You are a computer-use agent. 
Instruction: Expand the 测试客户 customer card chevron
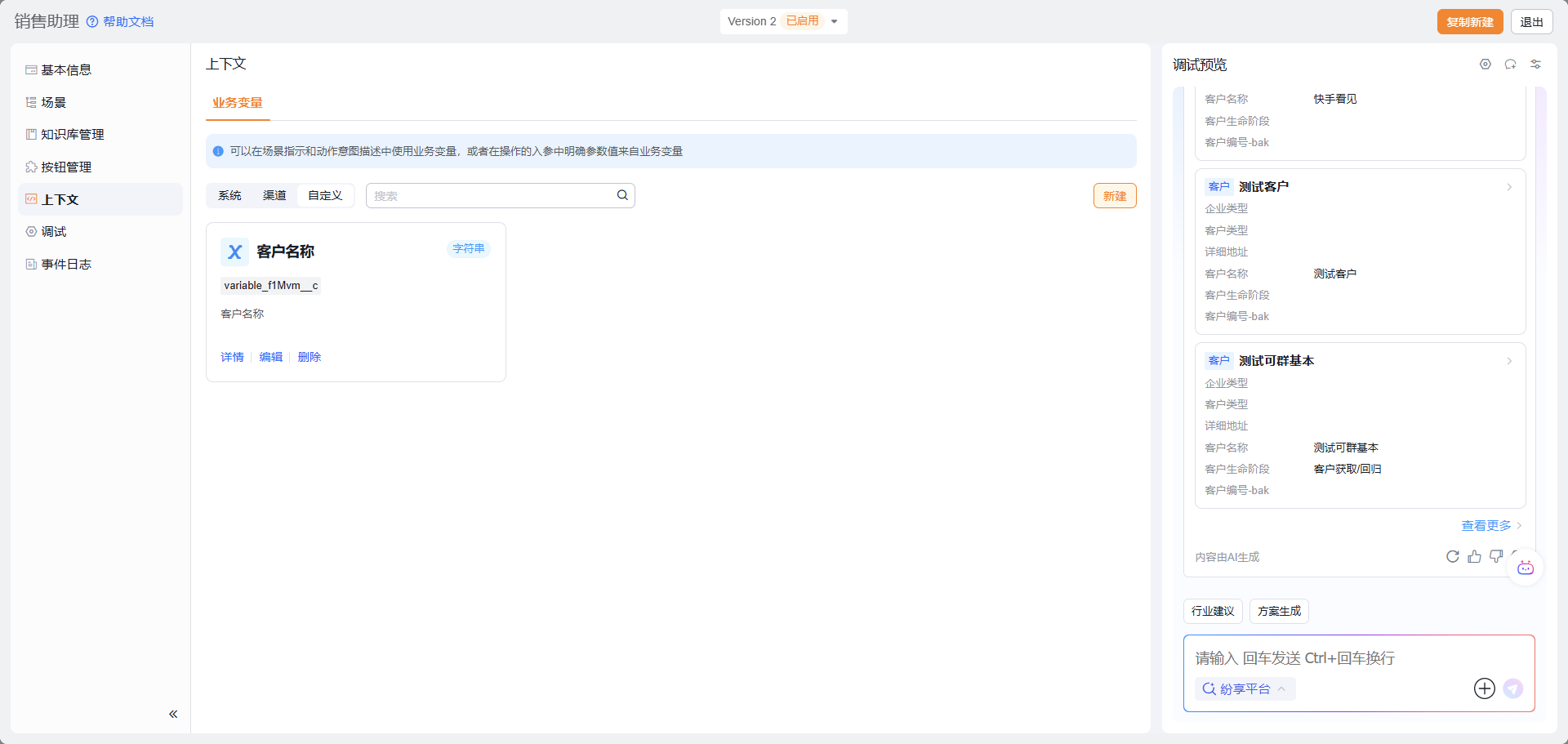[1509, 187]
